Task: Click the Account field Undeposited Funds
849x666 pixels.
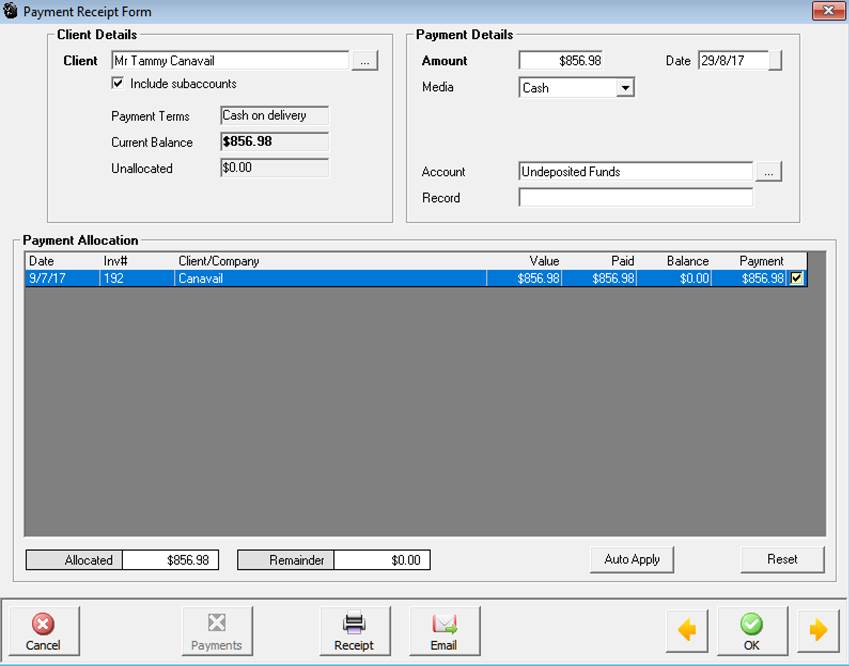Action: click(636, 172)
